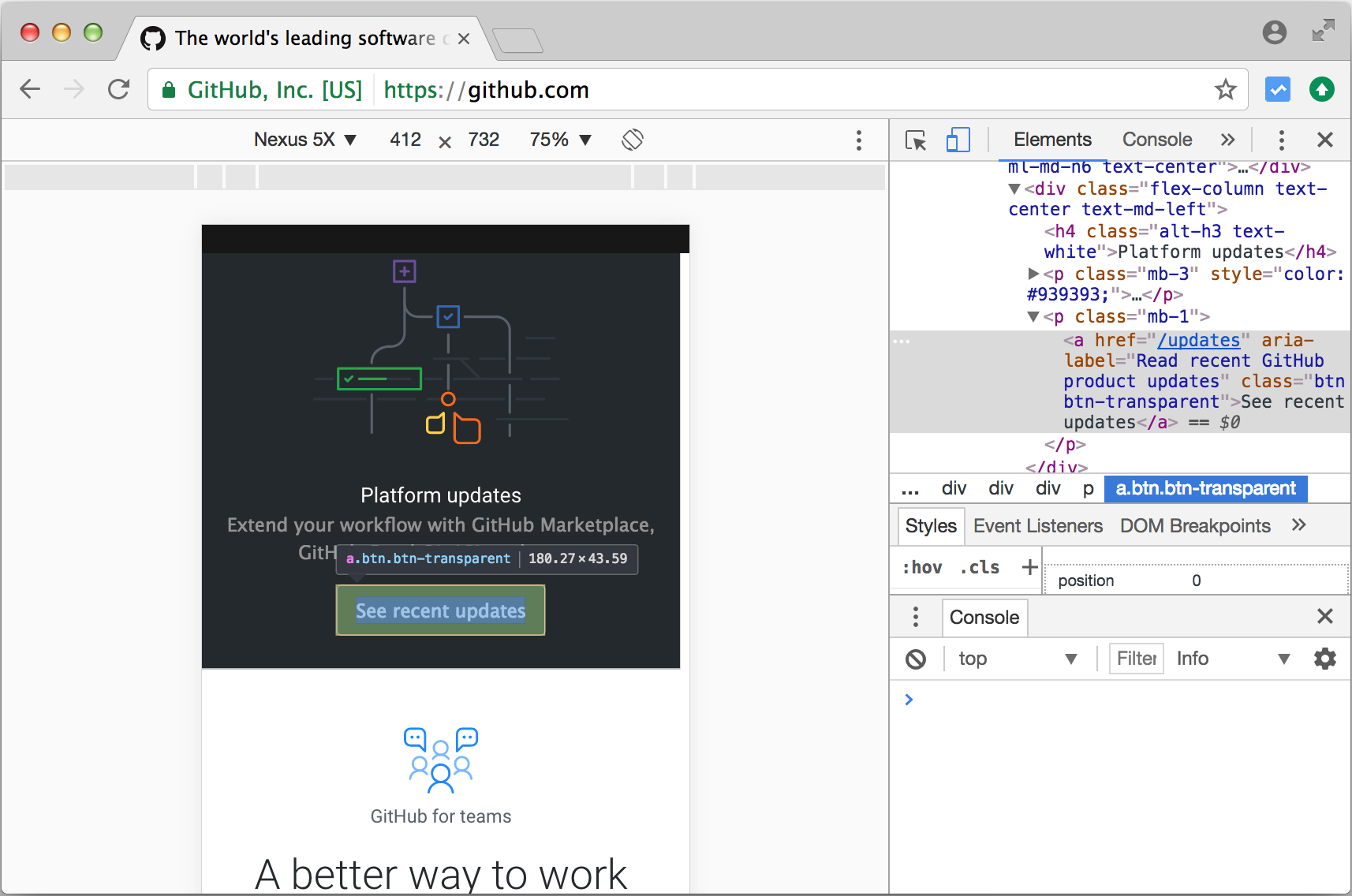This screenshot has height=896, width=1352.
Task: Add a new style rule plus icon
Action: 1029,567
